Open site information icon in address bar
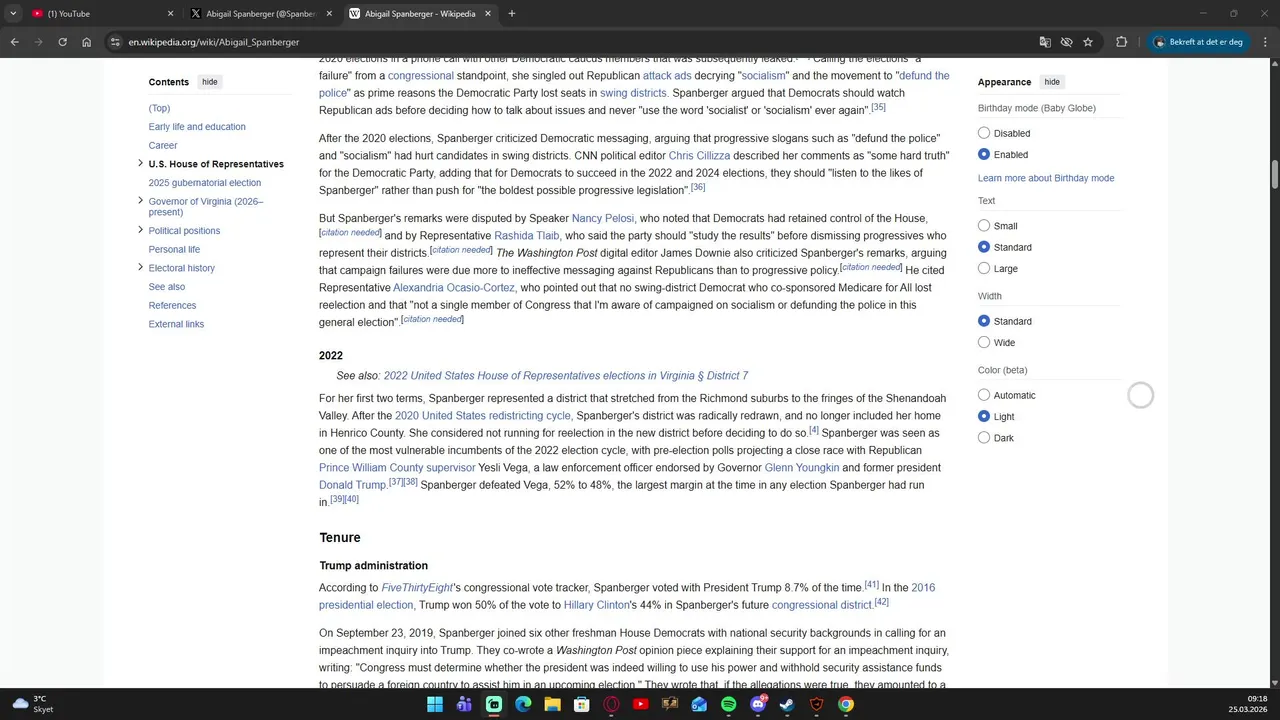The image size is (1280, 720). [115, 42]
